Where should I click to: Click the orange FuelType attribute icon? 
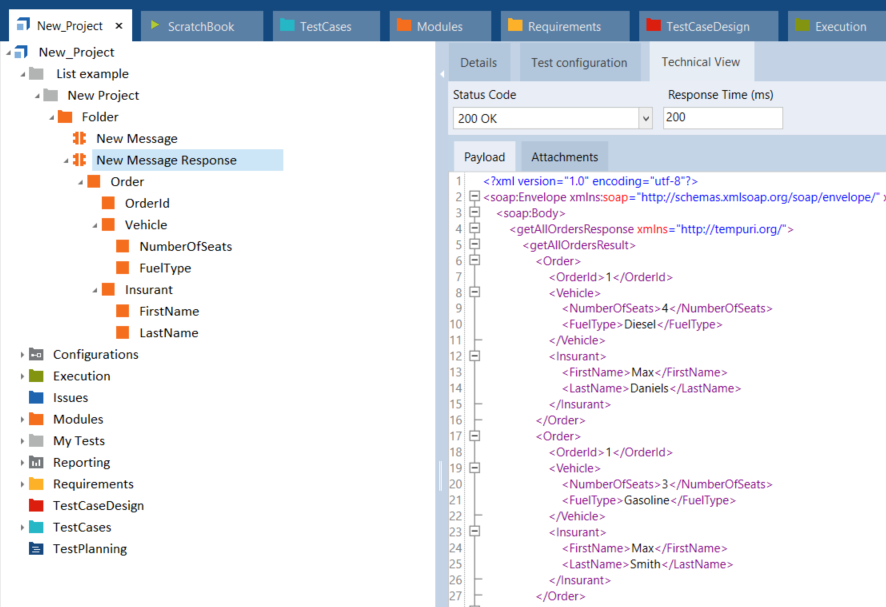tap(122, 268)
